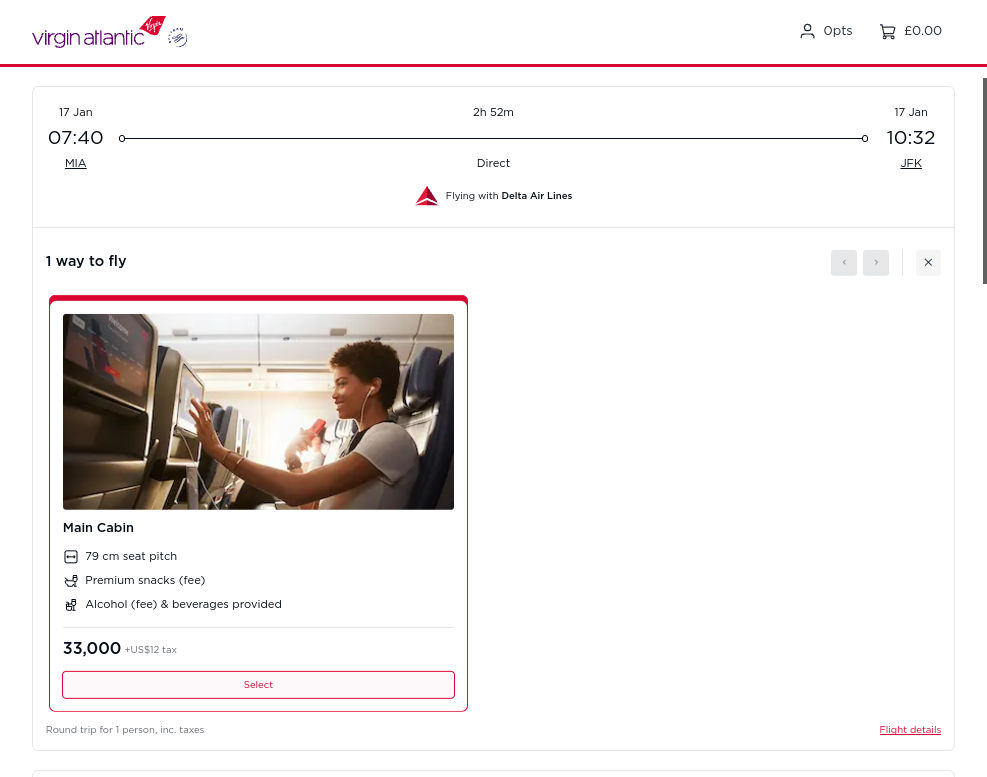Screen dimensions: 987x777
Task: Click the seat pitch icon
Action: (x=71, y=557)
